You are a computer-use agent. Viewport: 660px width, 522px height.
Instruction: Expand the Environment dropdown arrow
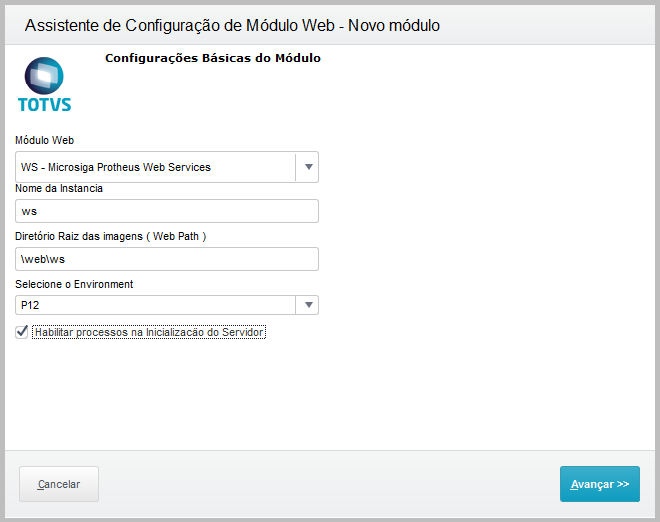click(x=308, y=305)
